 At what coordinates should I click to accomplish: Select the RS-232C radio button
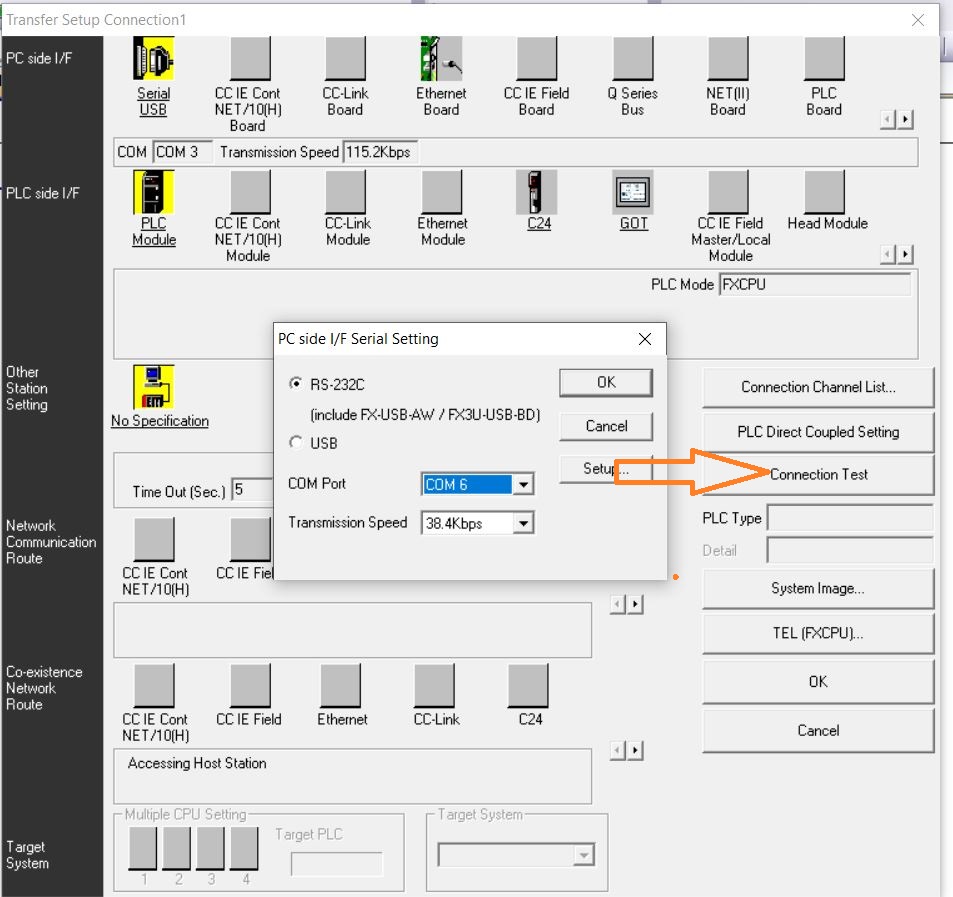tap(295, 383)
